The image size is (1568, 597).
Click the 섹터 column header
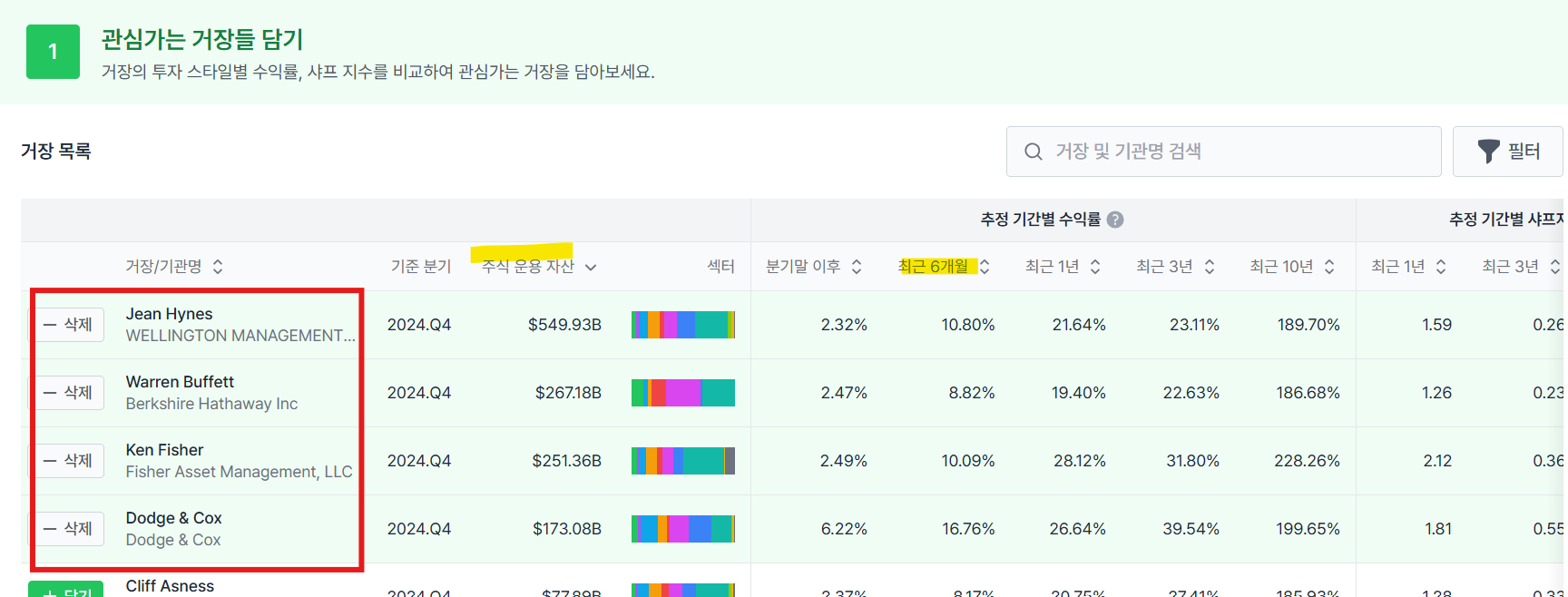[720, 267]
